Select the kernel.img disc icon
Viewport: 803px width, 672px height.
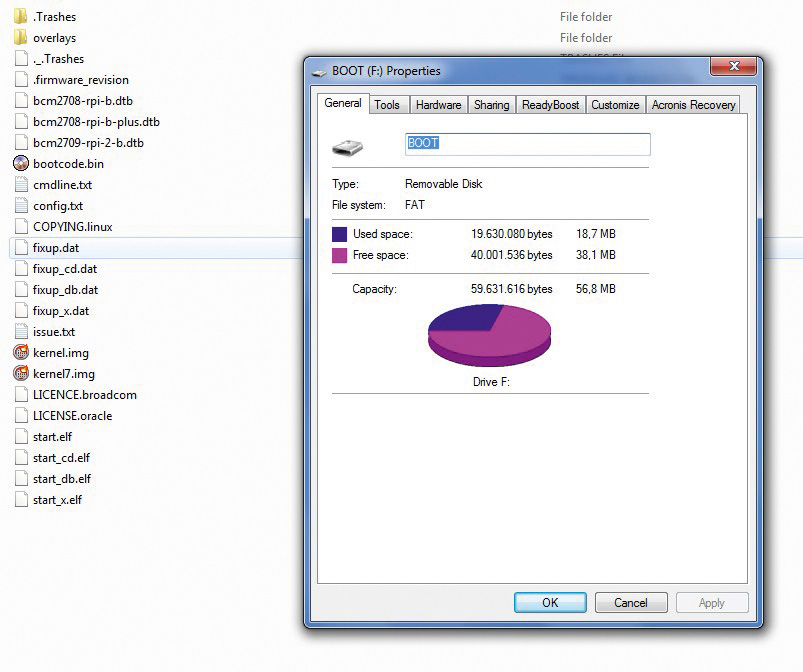[x=21, y=353]
